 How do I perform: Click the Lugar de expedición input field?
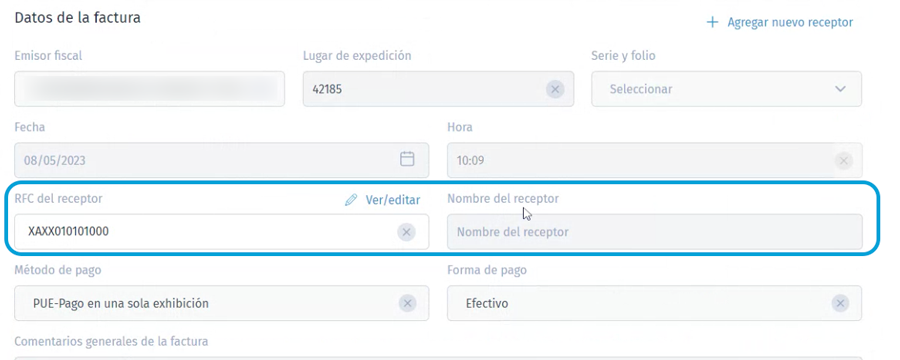click(439, 89)
